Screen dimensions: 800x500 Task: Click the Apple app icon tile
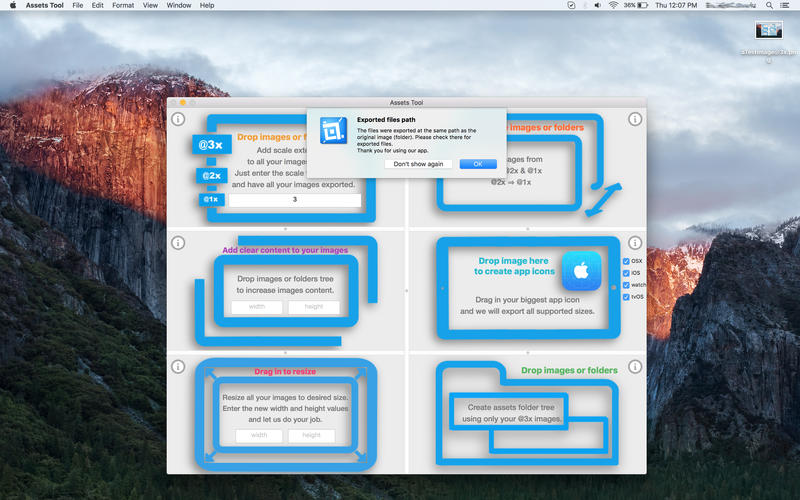pyautogui.click(x=580, y=271)
